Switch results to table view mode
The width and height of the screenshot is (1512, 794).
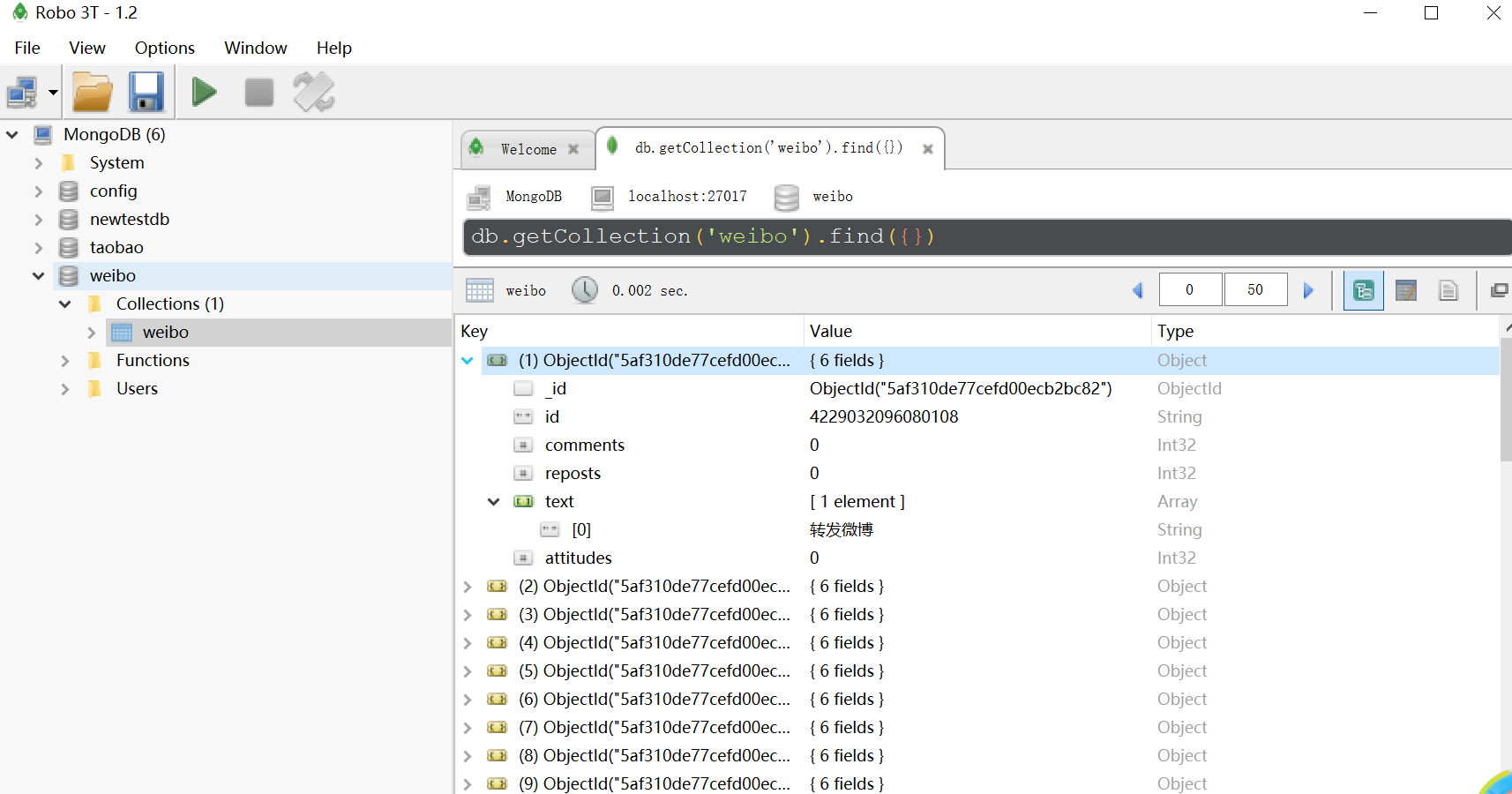point(1406,290)
